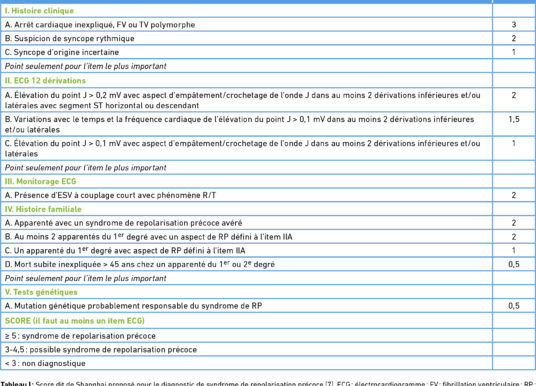The width and height of the screenshot is (536, 386).
Task: Click the 'V. Tests génétiques' section heading
Action: coord(41,292)
